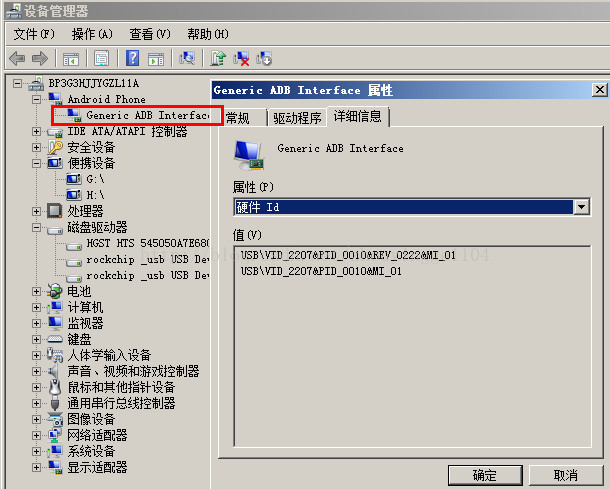Collapse the Android Phone tree node
Image resolution: width=610 pixels, height=489 pixels.
pos(37,100)
